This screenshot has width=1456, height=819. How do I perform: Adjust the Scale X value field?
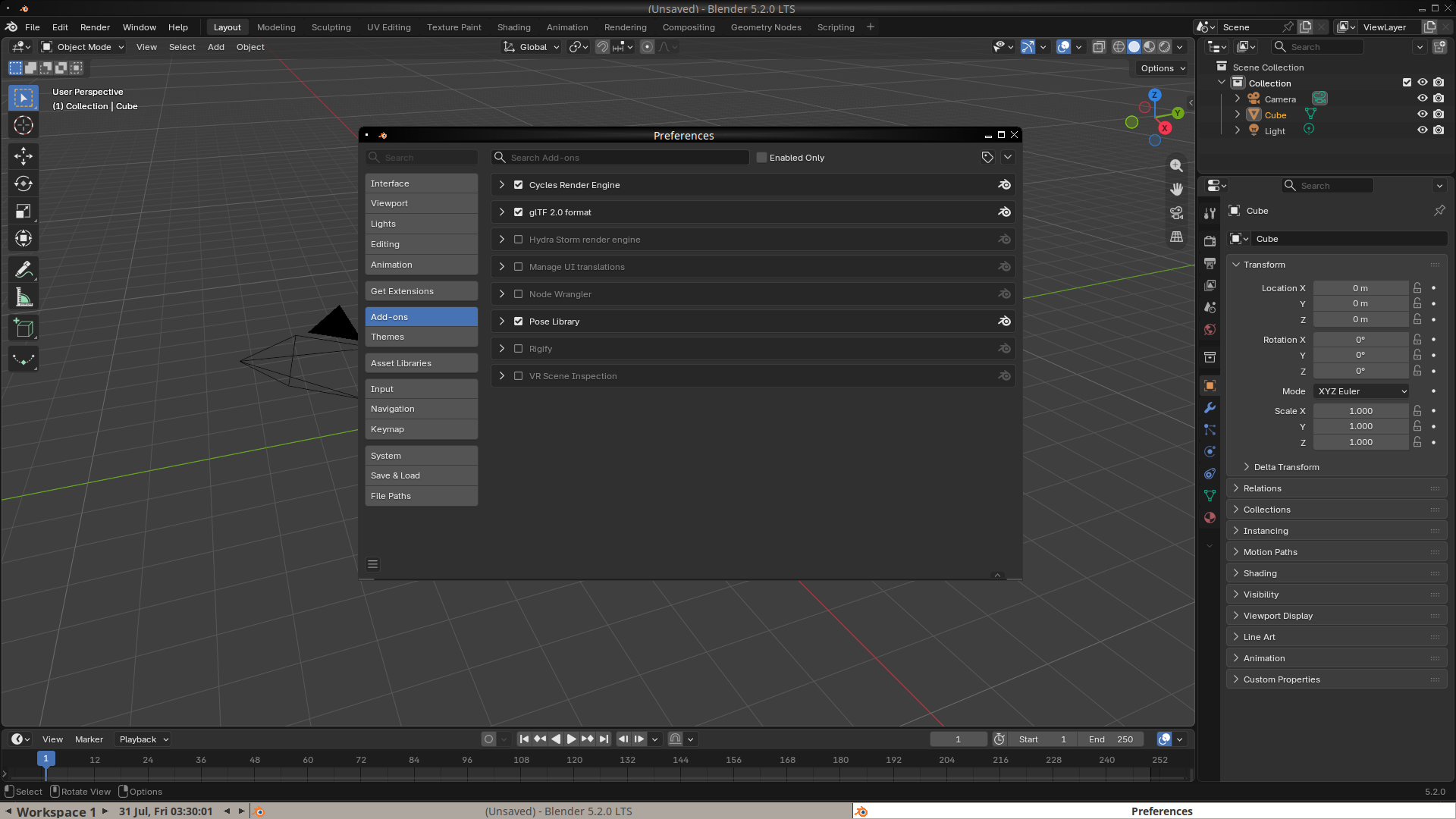1360,411
